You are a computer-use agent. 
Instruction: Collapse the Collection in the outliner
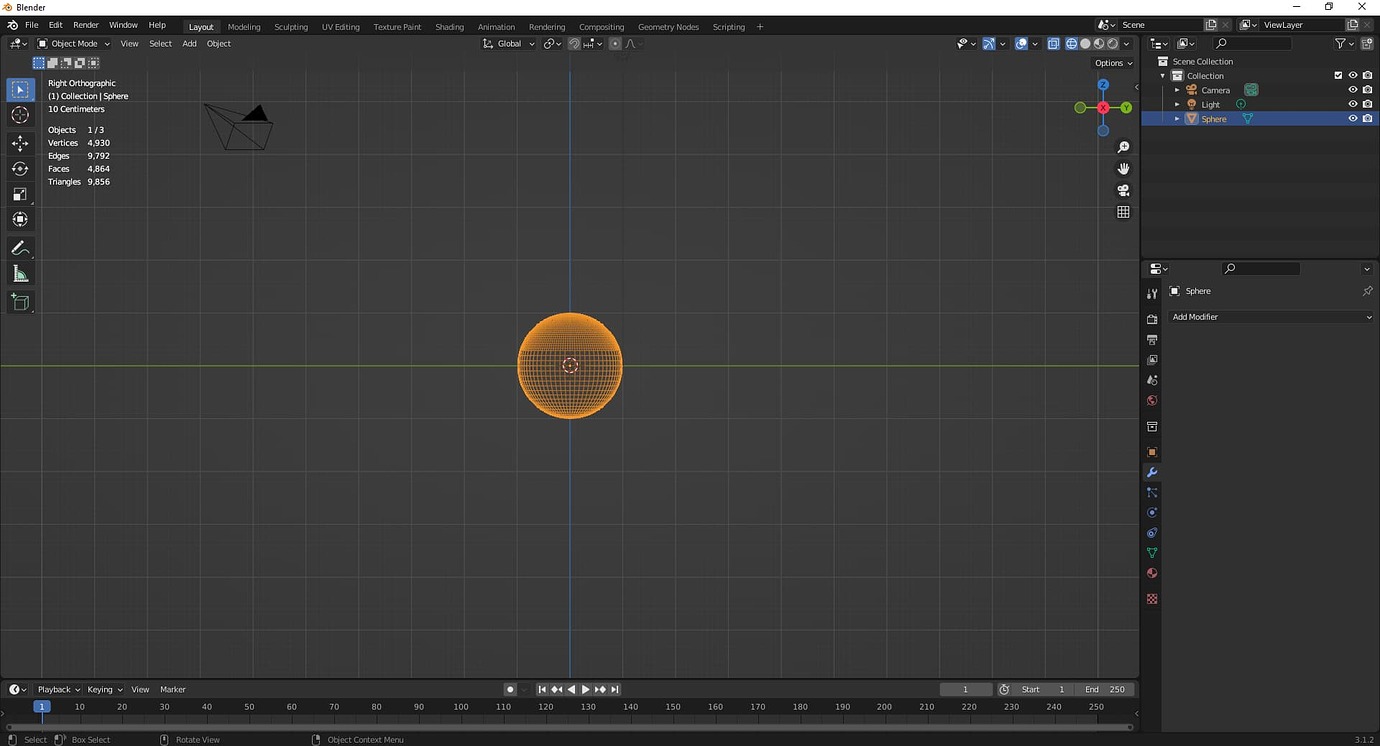1162,75
